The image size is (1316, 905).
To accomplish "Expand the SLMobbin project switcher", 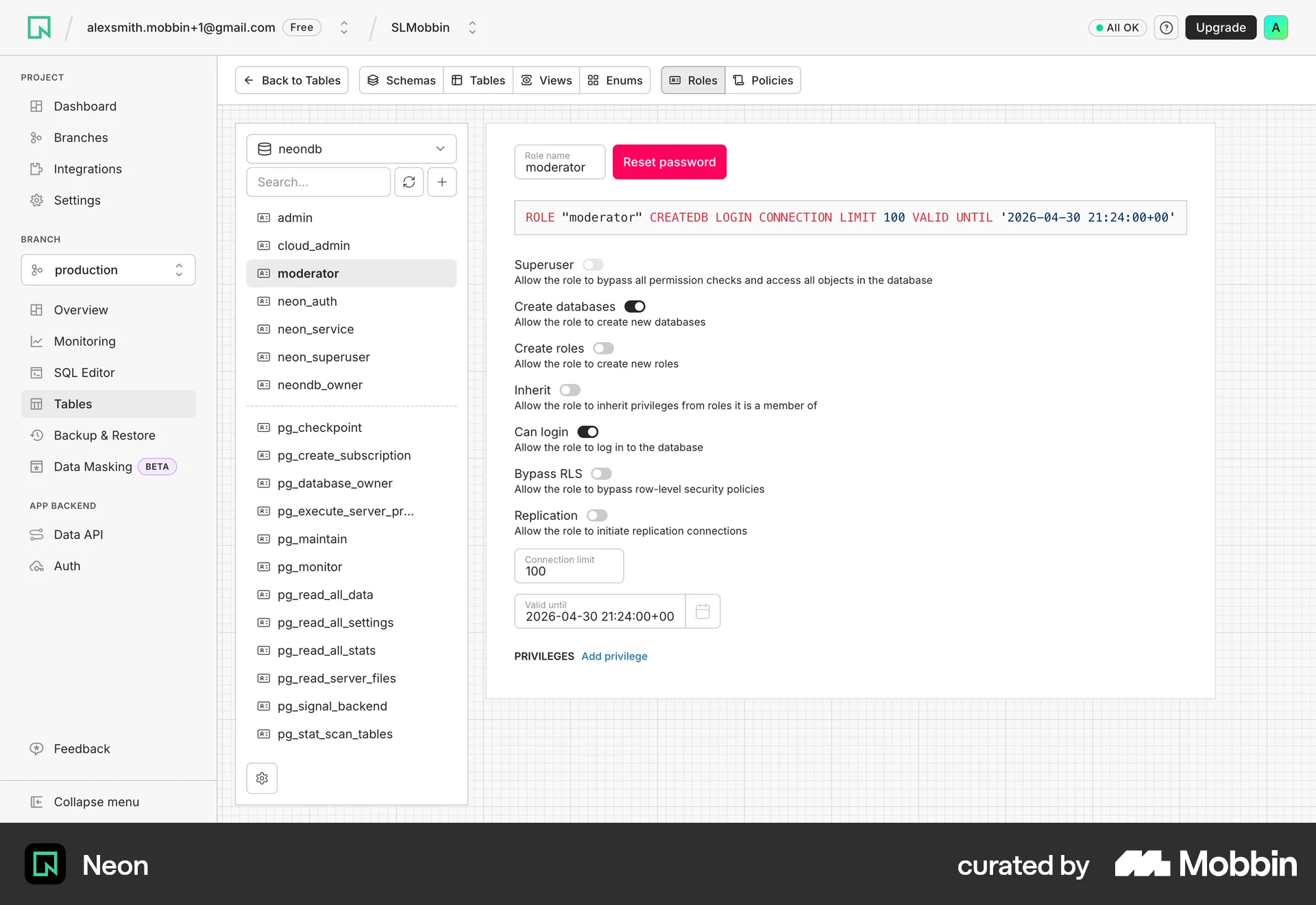I will (472, 27).
